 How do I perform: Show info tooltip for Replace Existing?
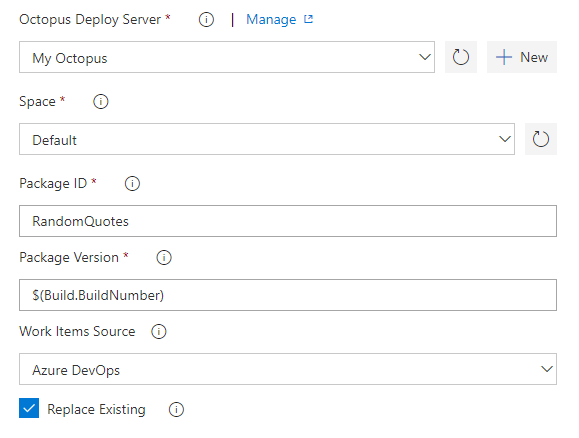pyautogui.click(x=176, y=410)
